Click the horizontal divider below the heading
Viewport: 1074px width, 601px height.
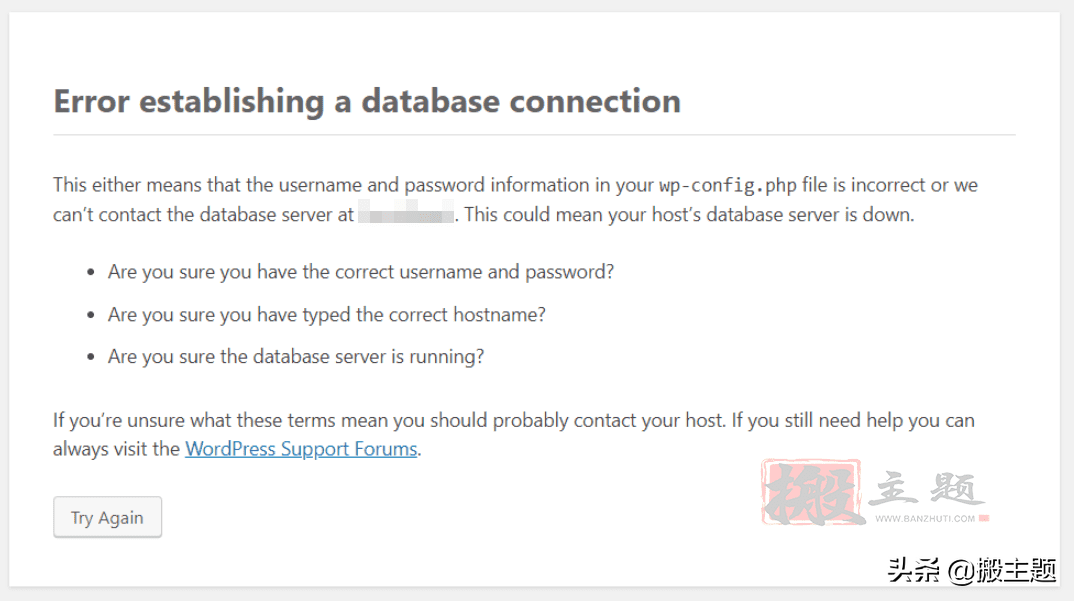point(534,135)
